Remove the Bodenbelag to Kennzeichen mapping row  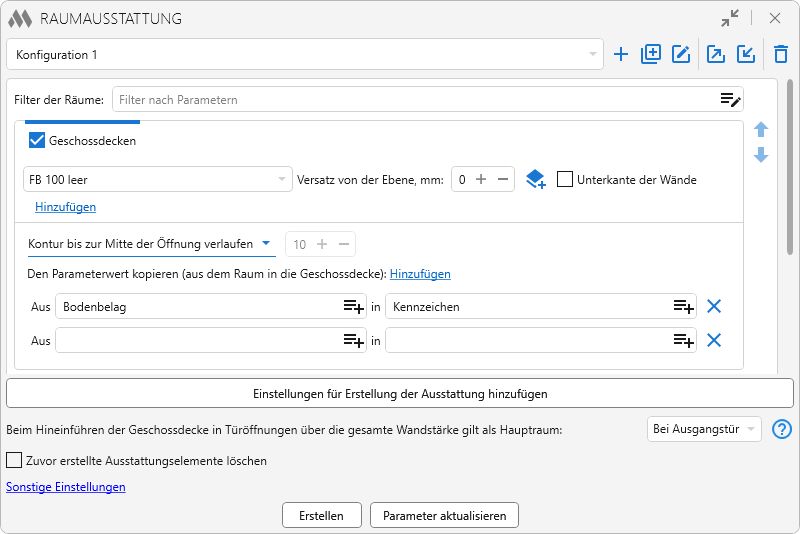(714, 307)
